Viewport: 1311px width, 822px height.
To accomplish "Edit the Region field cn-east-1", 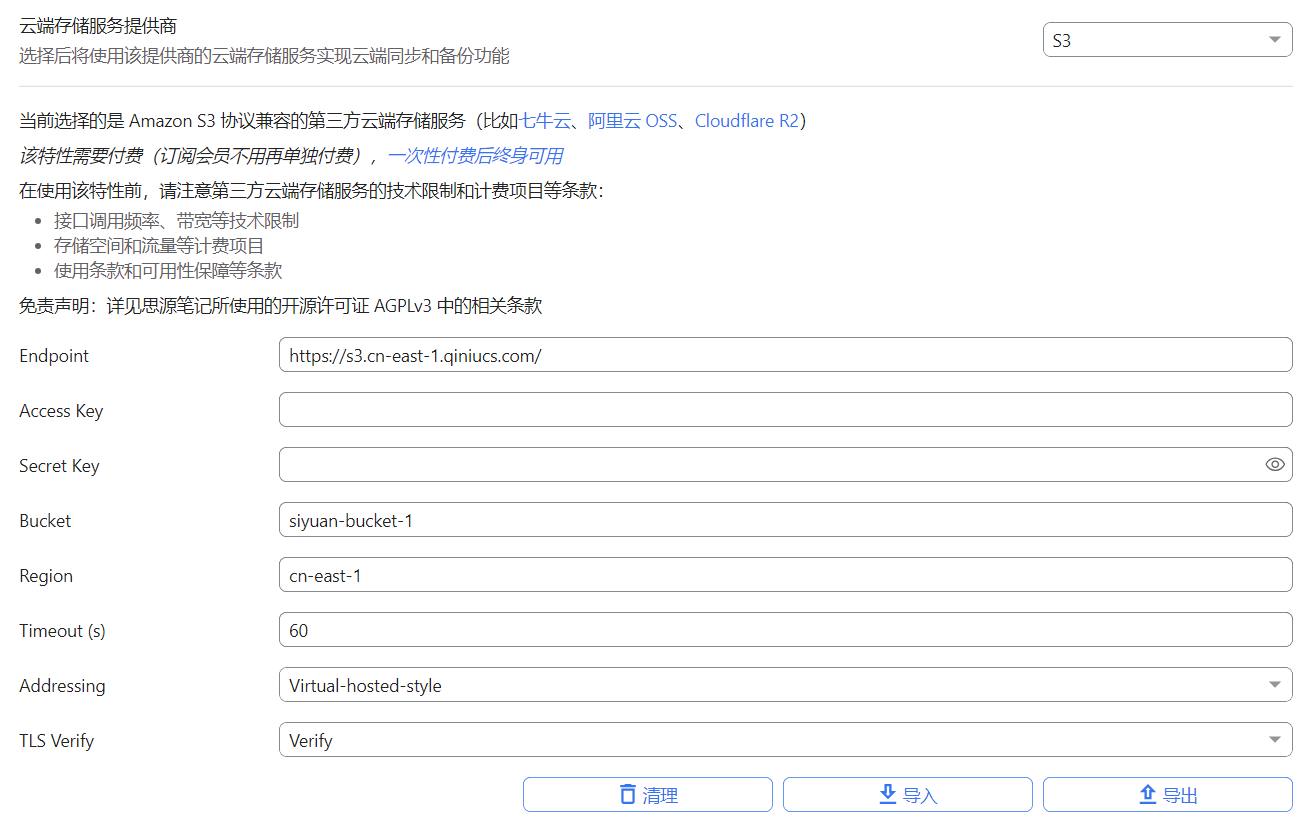I will pyautogui.click(x=785, y=575).
